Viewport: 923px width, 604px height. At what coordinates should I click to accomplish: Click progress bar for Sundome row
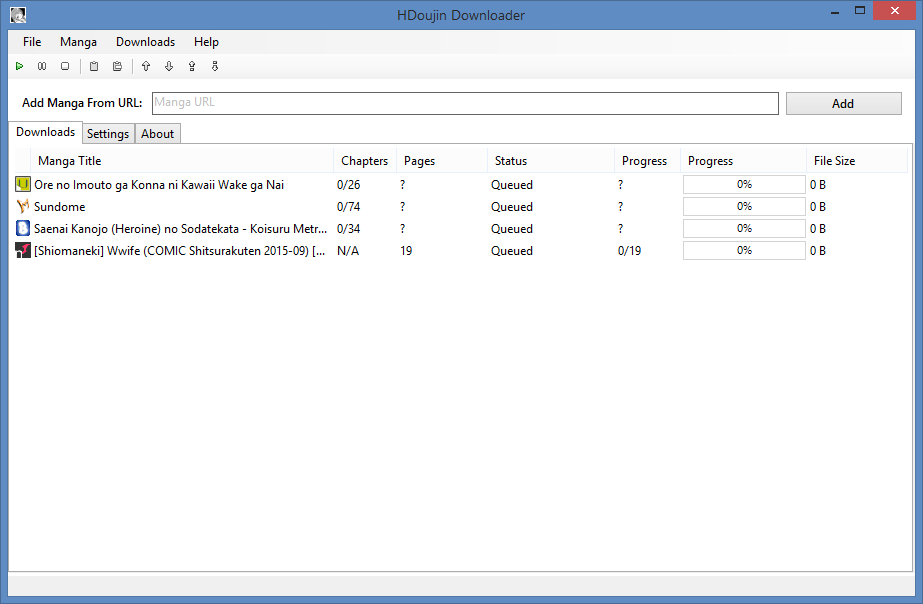point(744,206)
